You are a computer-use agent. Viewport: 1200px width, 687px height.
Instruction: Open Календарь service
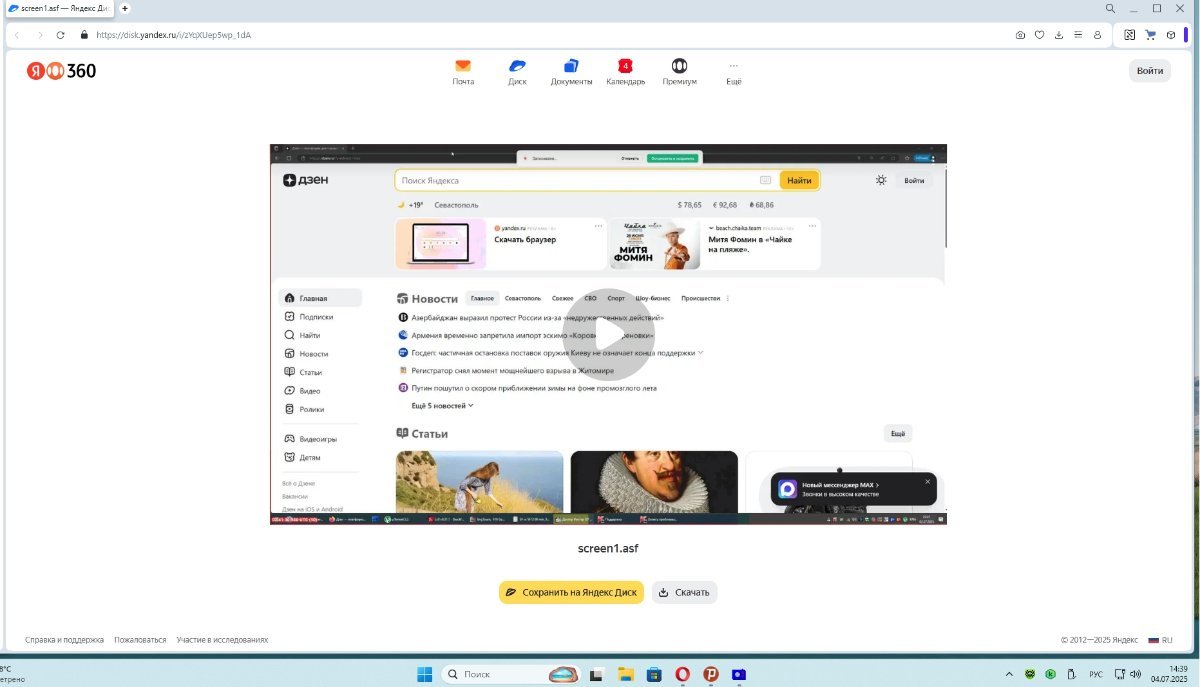point(626,72)
